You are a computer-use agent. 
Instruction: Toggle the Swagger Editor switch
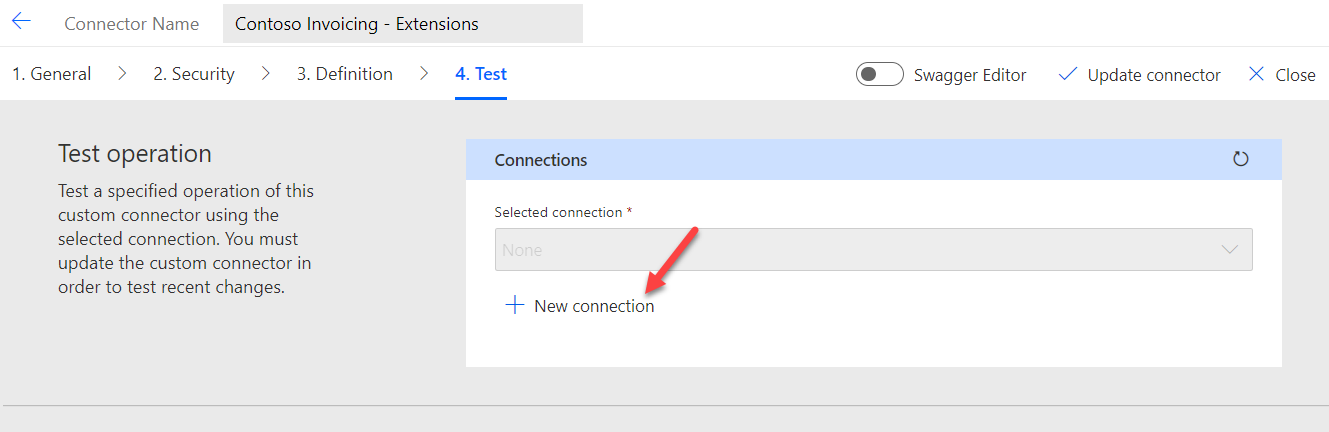(x=879, y=75)
